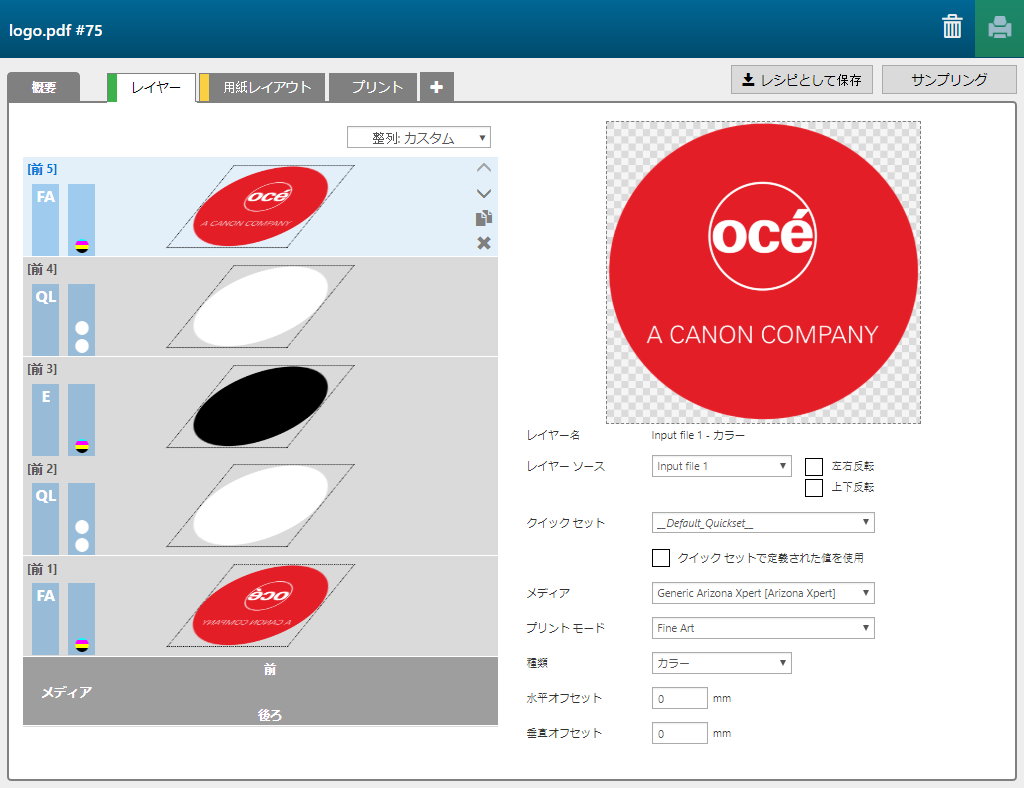Move layer 前 5 up with chevron

tap(483, 168)
